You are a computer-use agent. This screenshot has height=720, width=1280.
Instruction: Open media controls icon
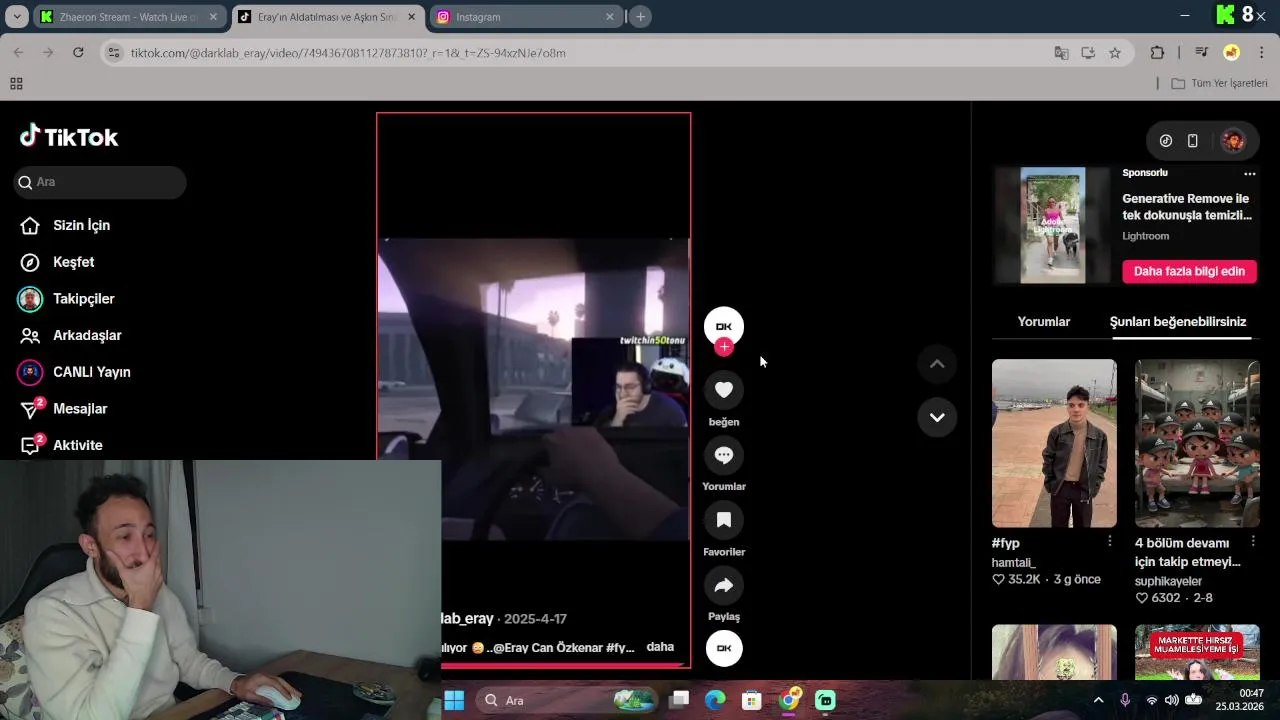(1202, 53)
